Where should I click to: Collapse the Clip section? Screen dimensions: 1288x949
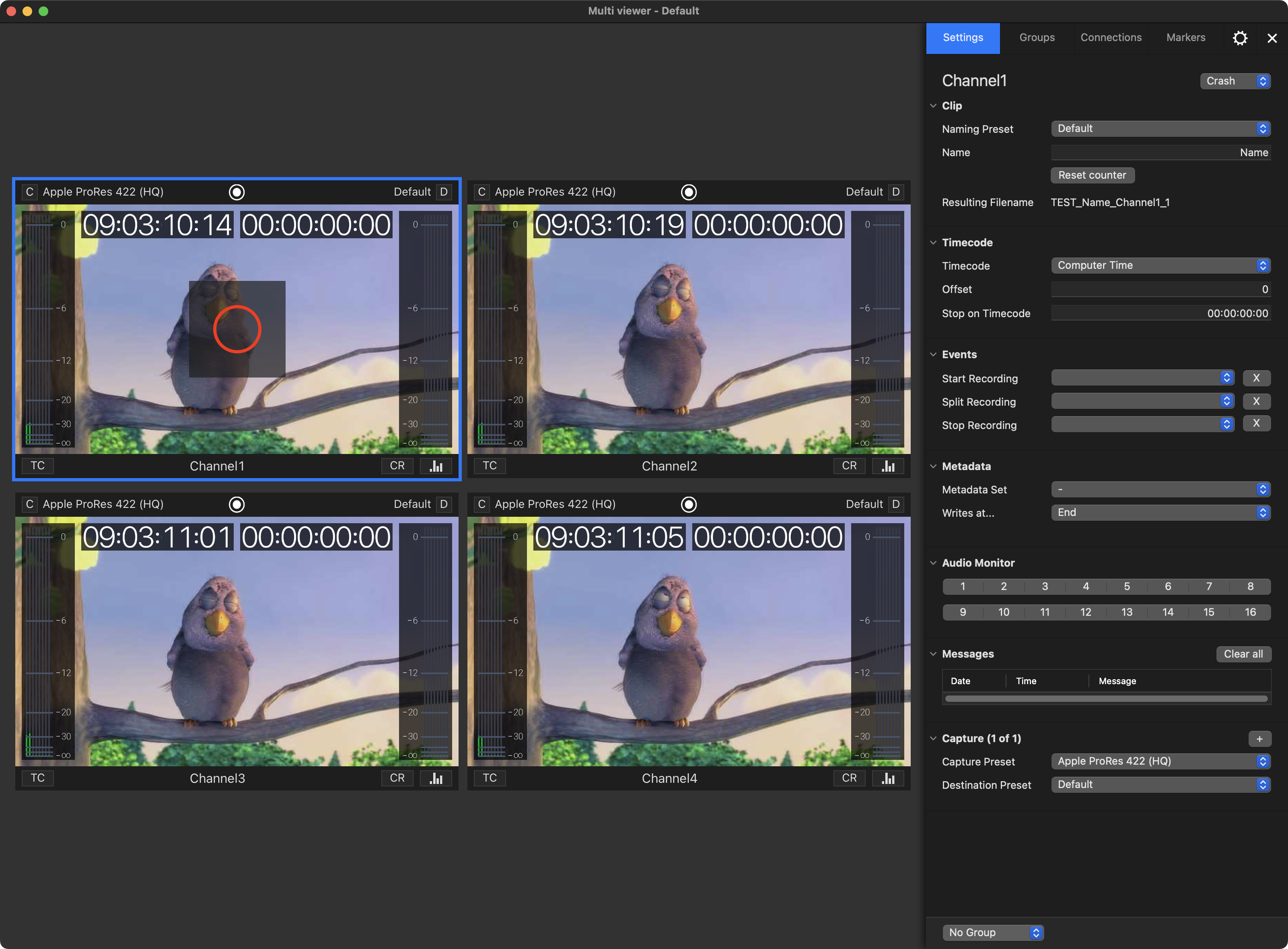click(933, 106)
